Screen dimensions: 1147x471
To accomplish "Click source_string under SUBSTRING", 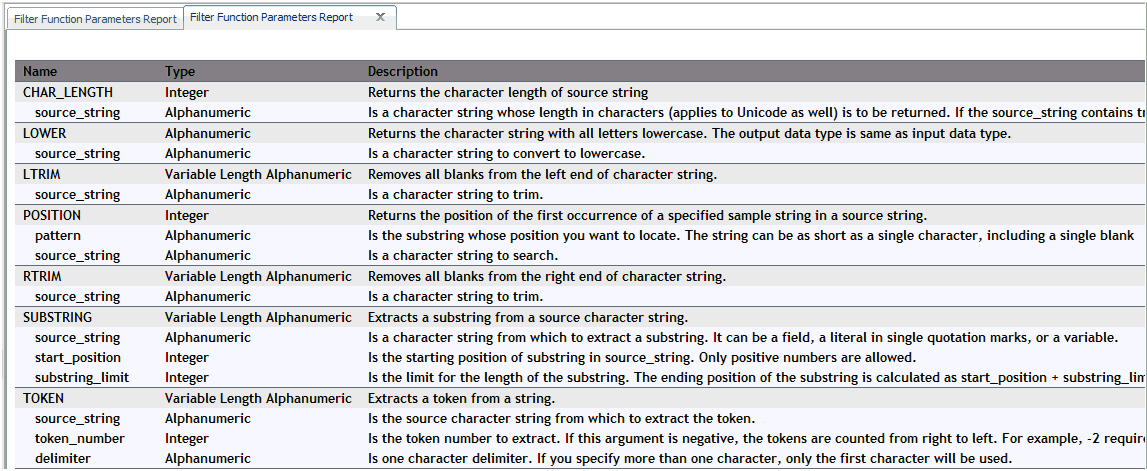I will pos(78,338).
